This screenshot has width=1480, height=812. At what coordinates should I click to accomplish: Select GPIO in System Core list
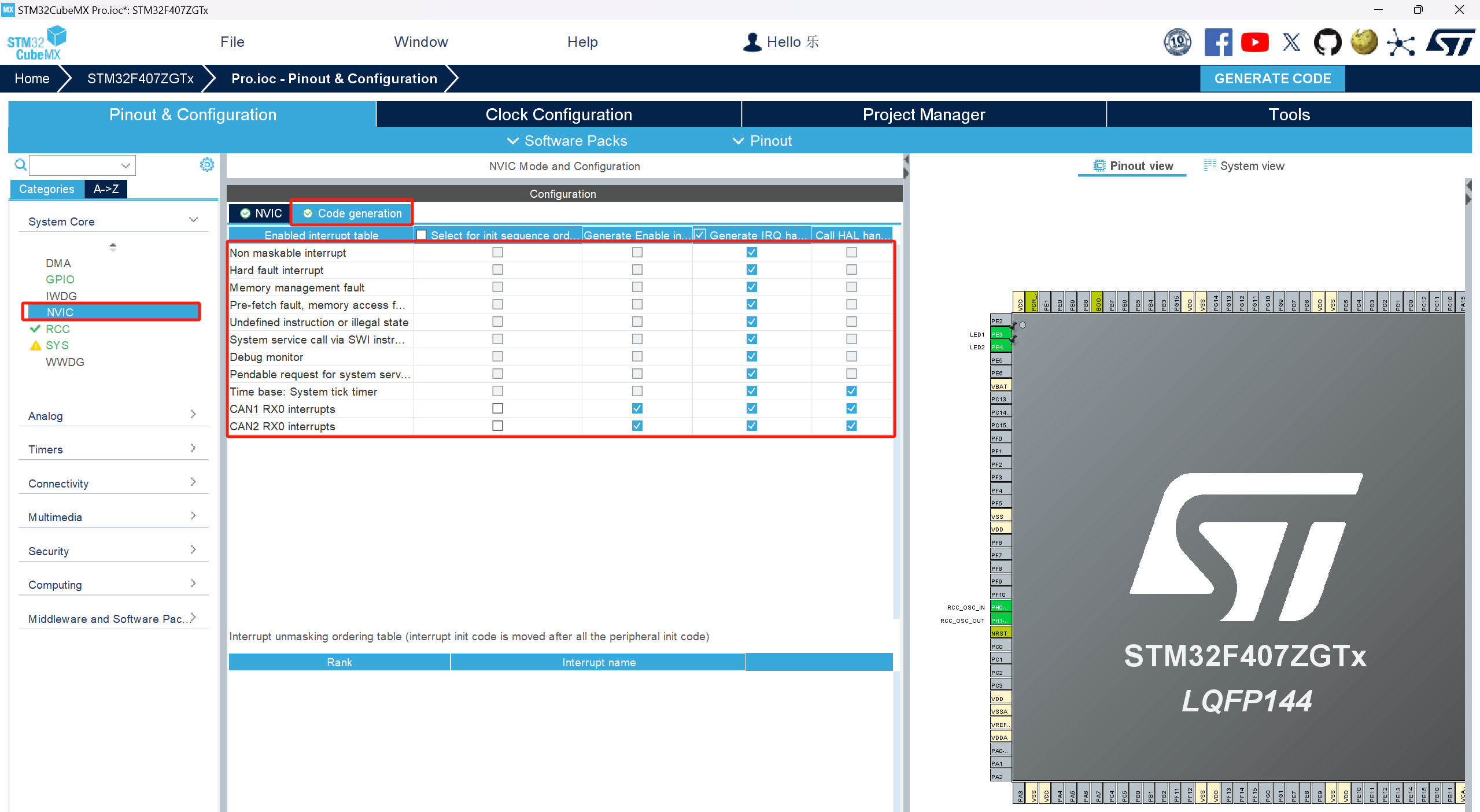click(x=60, y=279)
